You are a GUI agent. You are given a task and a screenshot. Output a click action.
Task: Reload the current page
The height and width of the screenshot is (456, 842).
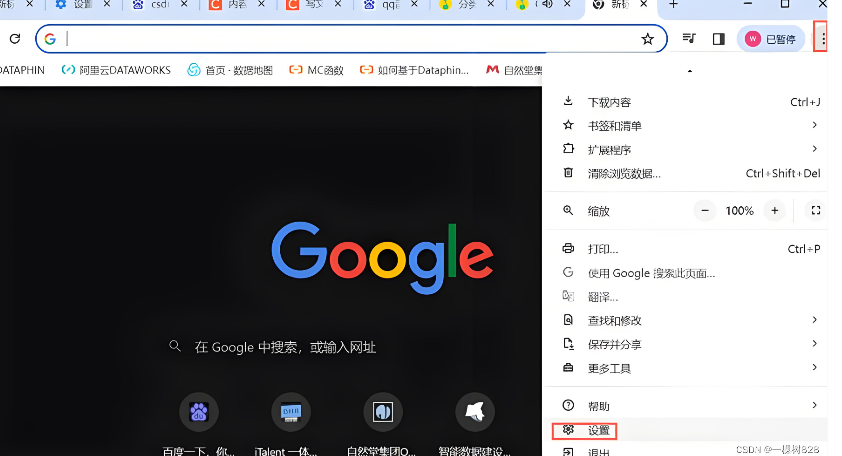pos(15,39)
